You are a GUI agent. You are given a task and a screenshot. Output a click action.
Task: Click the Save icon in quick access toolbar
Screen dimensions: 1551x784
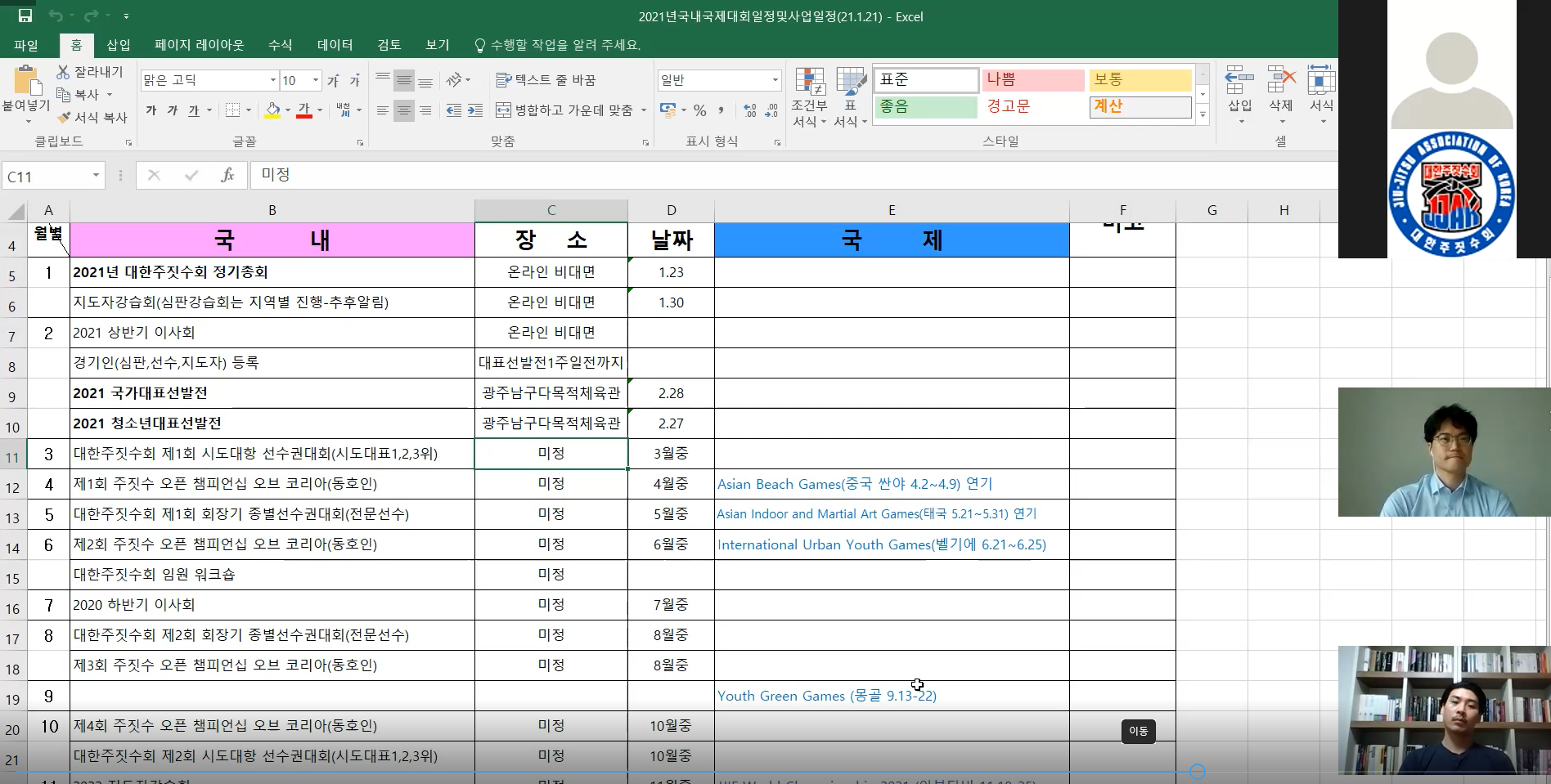pyautogui.click(x=25, y=16)
